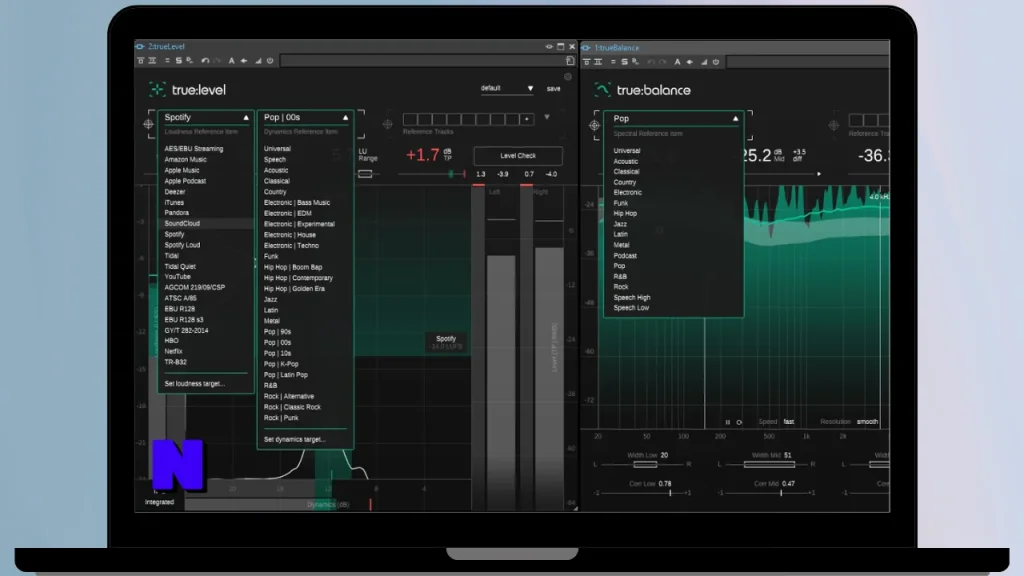Screen dimensions: 1024x576
Task: Click the A compare icon in trueLevel toolbar
Action: (x=231, y=61)
